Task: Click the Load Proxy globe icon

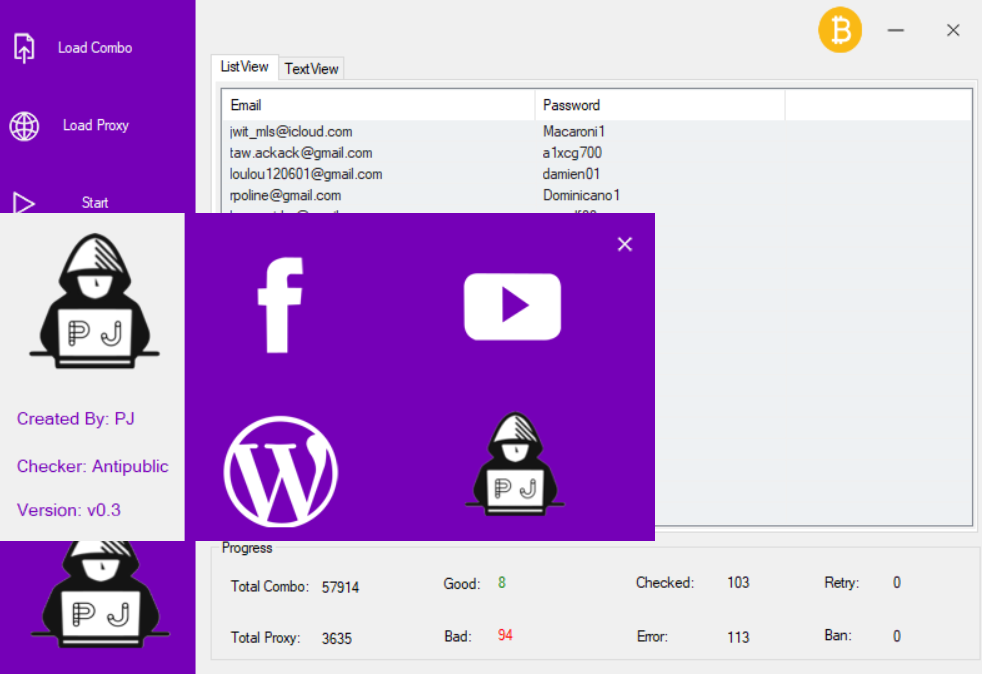Action: click(24, 126)
